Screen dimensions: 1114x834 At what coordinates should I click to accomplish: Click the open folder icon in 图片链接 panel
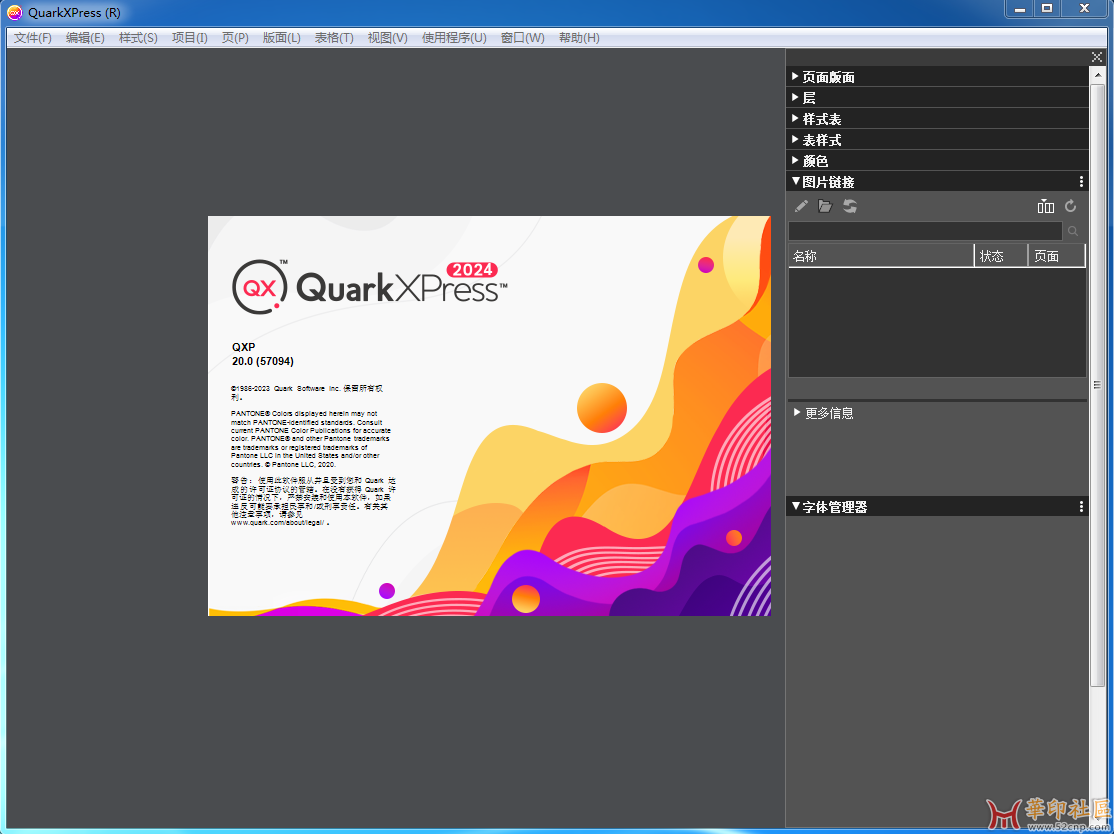click(825, 206)
